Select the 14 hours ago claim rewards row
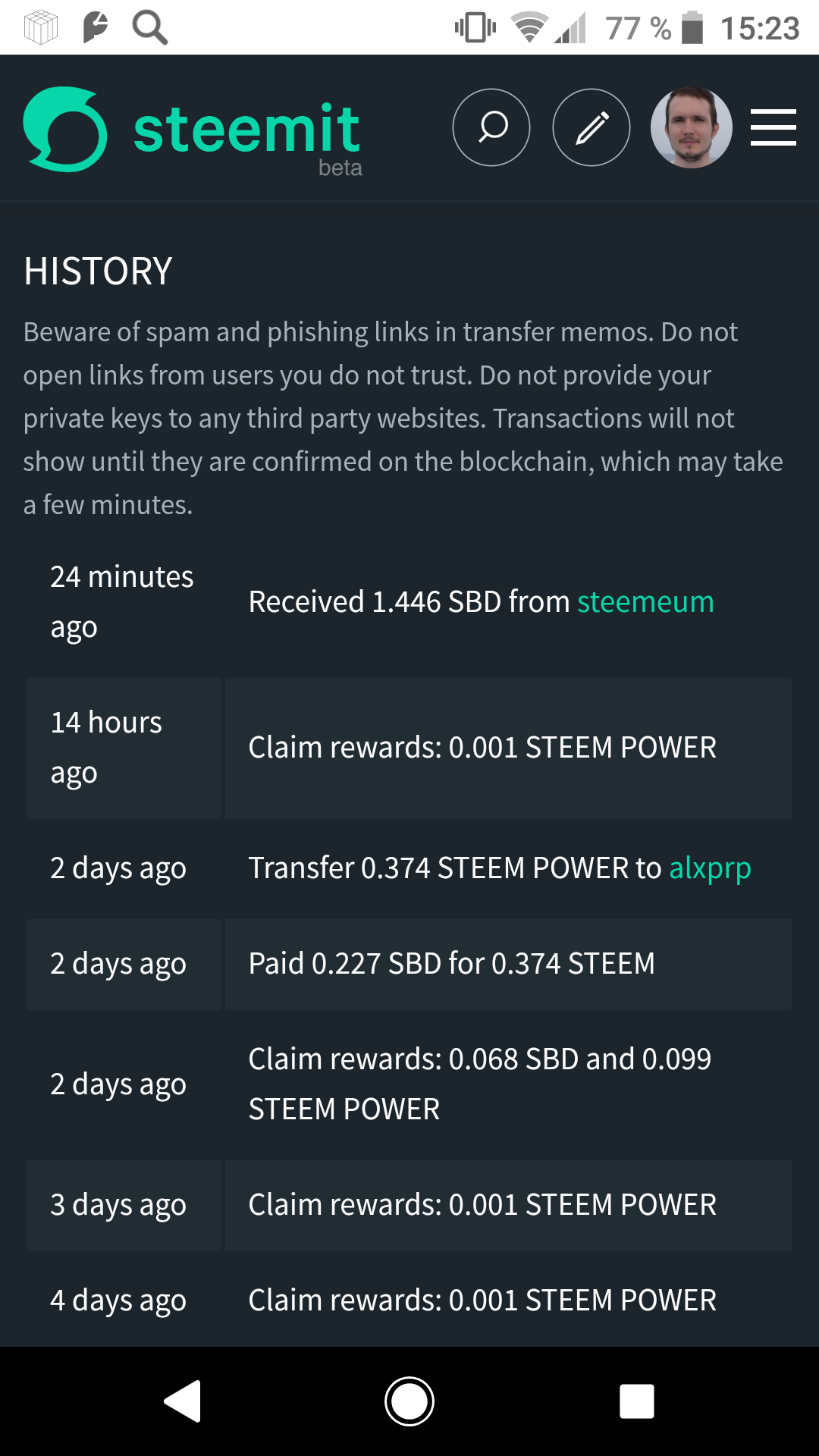The width and height of the screenshot is (819, 1456). coord(482,748)
